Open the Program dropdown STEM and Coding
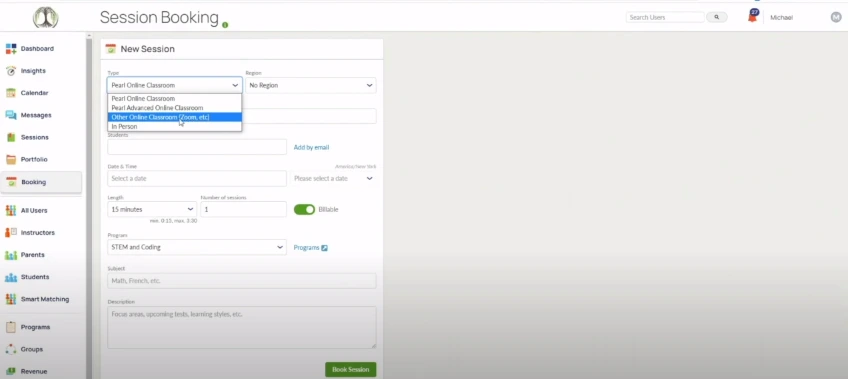848x379 pixels. coord(197,247)
